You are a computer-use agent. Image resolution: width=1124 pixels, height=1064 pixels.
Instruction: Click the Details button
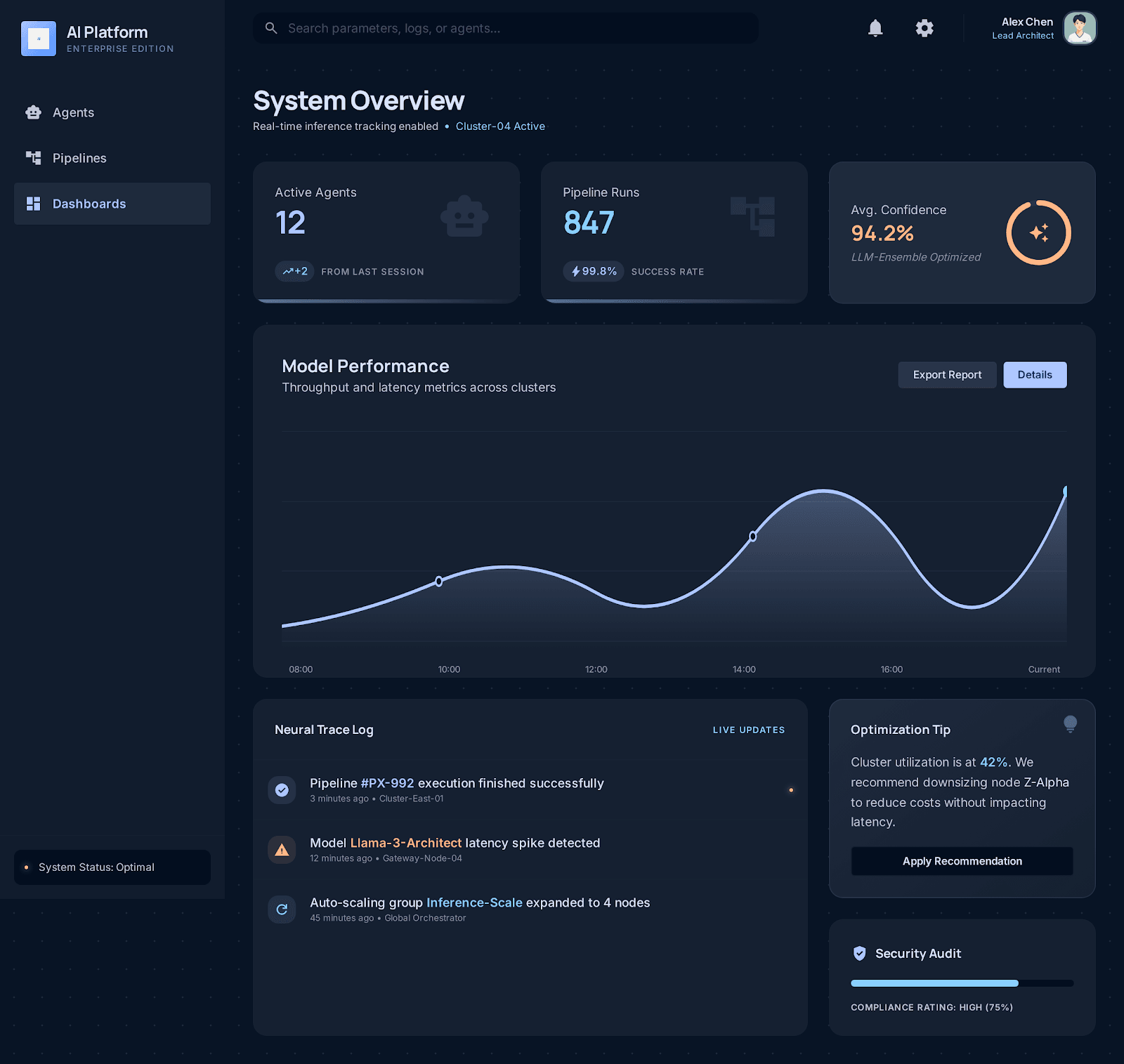coord(1034,375)
